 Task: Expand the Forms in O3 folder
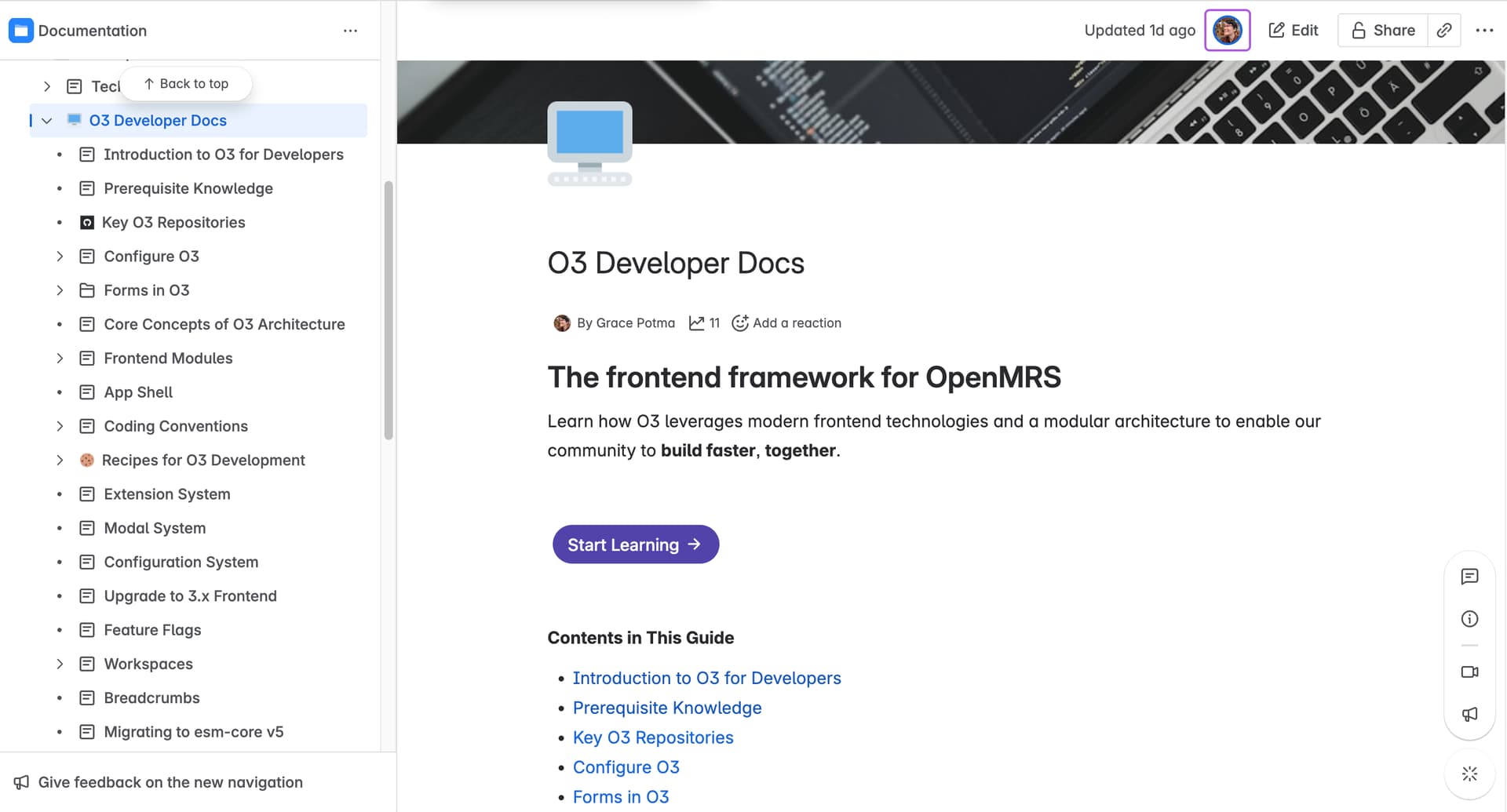(x=60, y=290)
